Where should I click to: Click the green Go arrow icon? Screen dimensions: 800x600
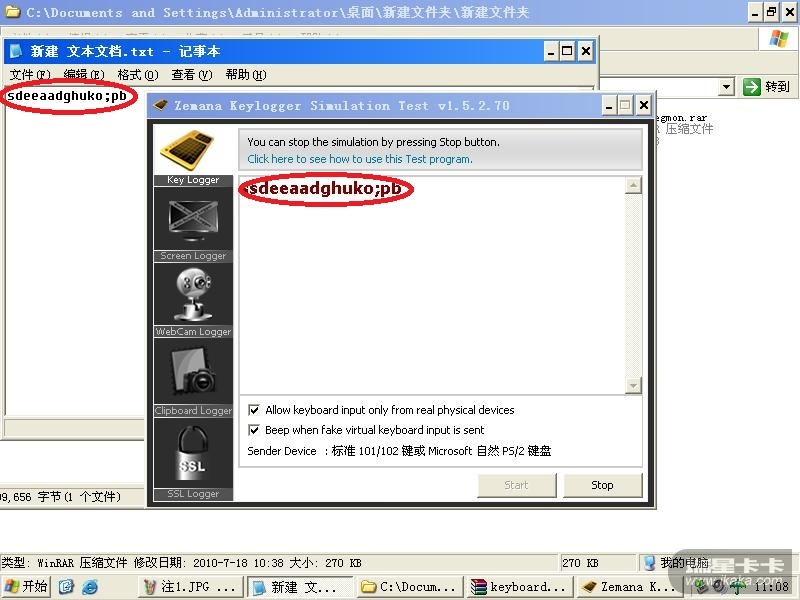click(x=751, y=87)
